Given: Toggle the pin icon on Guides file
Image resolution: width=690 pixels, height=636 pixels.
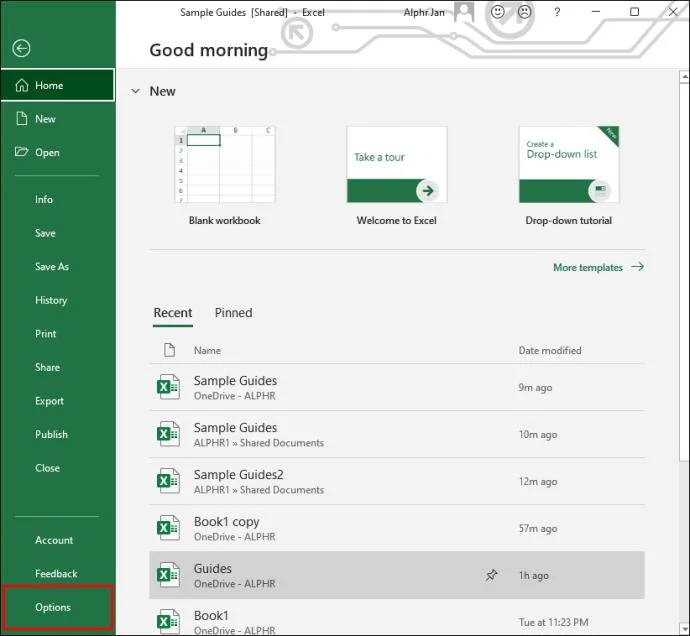Looking at the screenshot, I should pos(491,575).
